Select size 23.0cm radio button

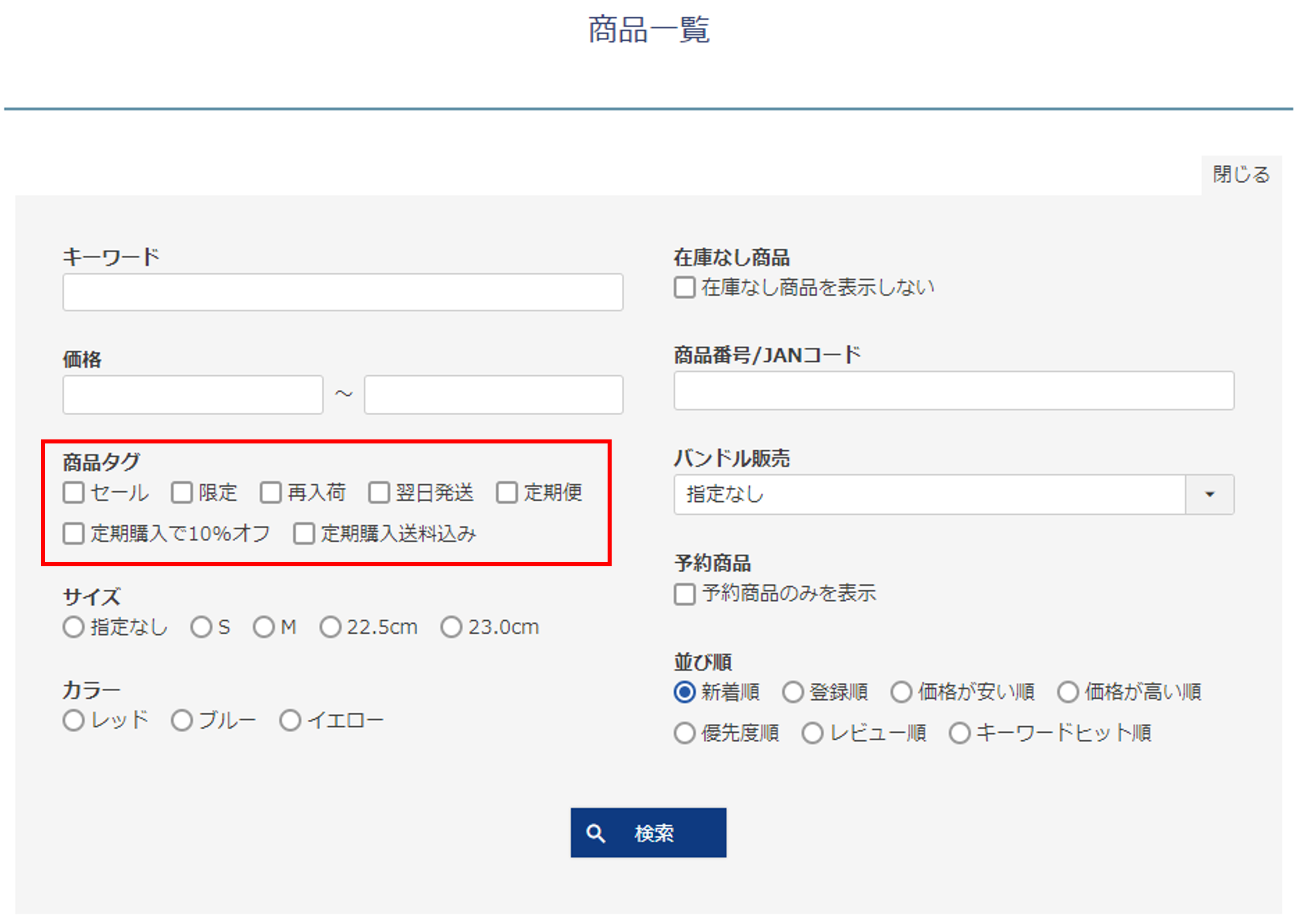pos(451,627)
